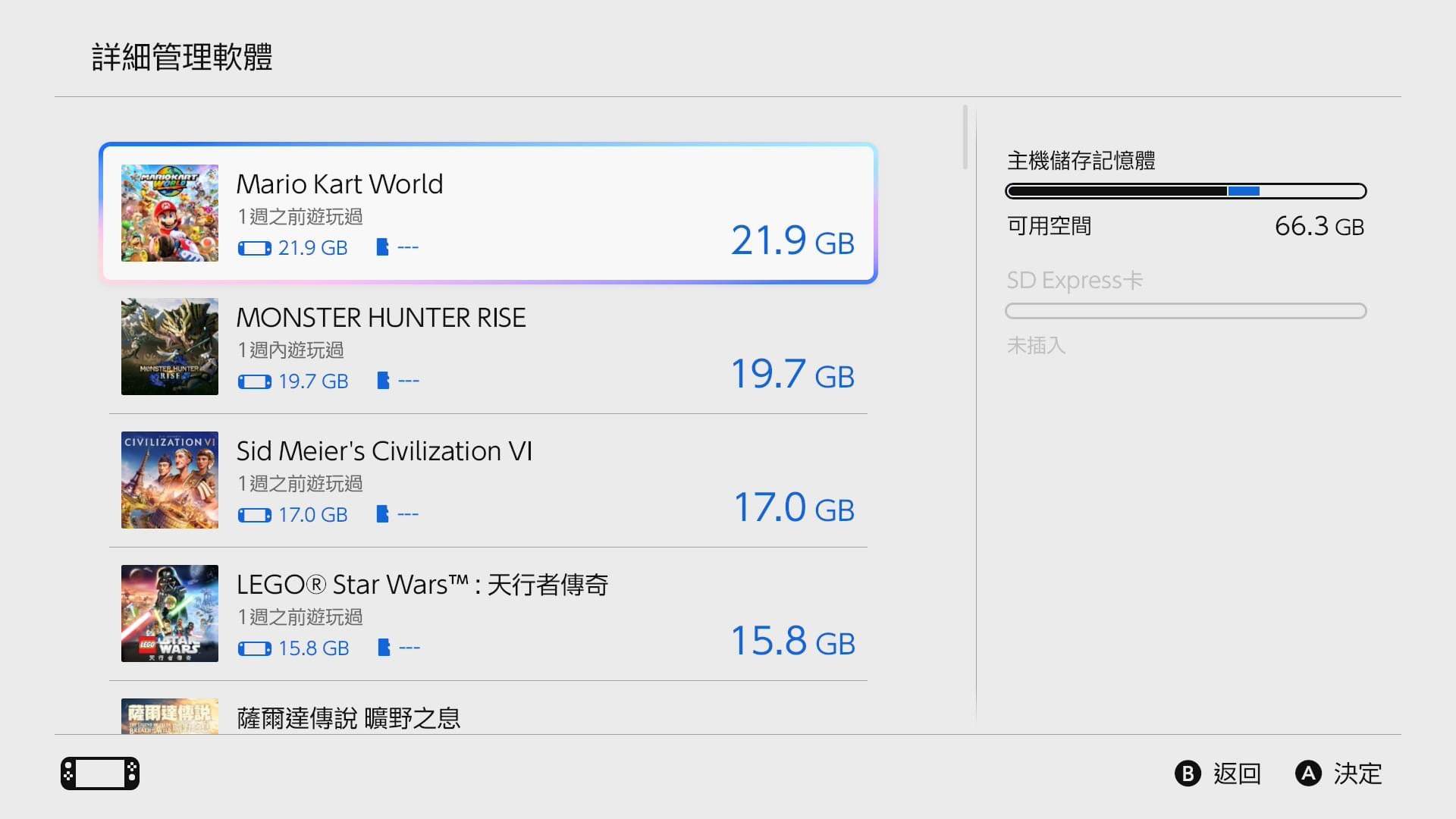This screenshot has height=819, width=1456.
Task: Click SD card icon in Civilization VI row
Action: click(x=382, y=514)
